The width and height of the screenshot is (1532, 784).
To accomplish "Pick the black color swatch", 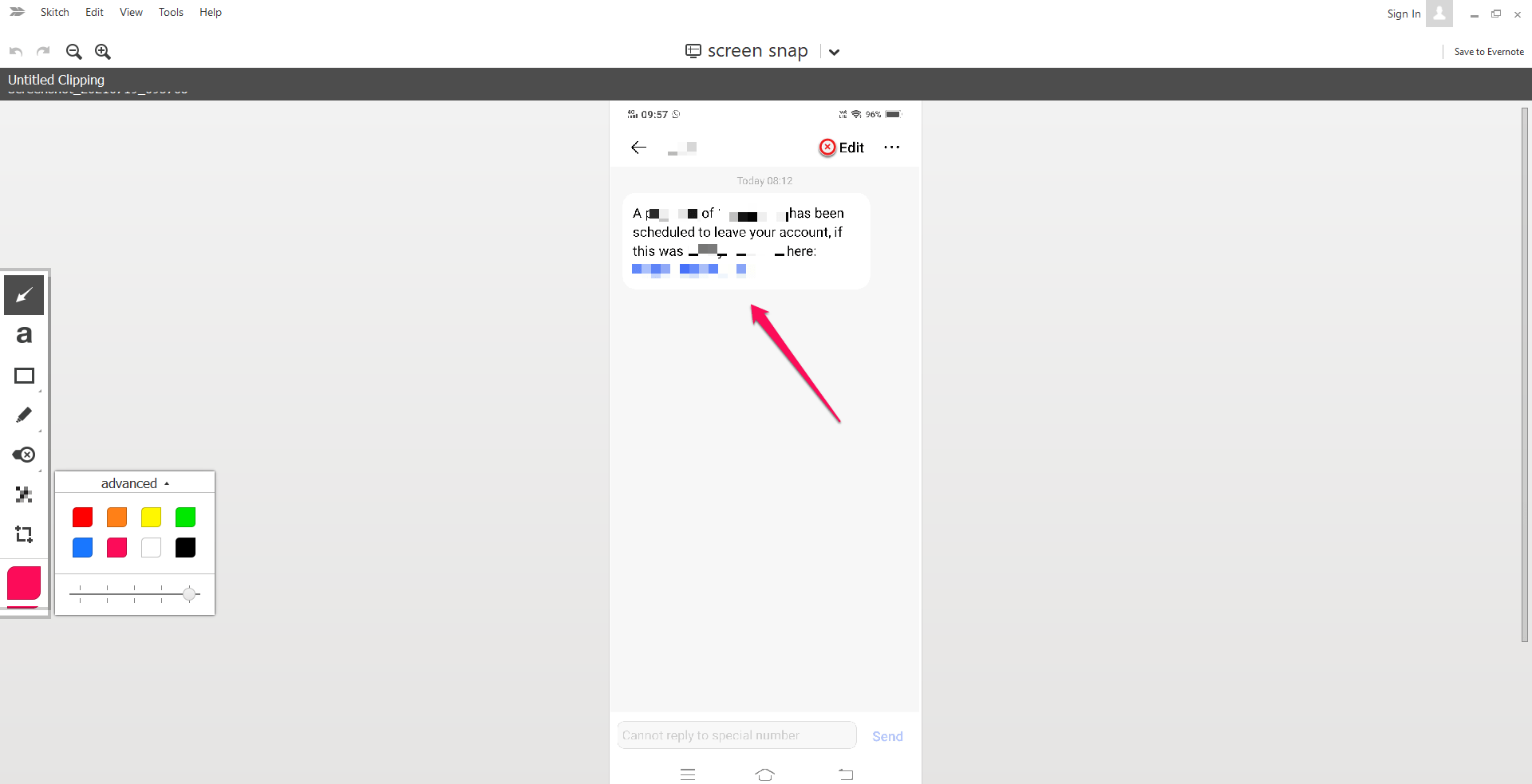I will [x=185, y=548].
